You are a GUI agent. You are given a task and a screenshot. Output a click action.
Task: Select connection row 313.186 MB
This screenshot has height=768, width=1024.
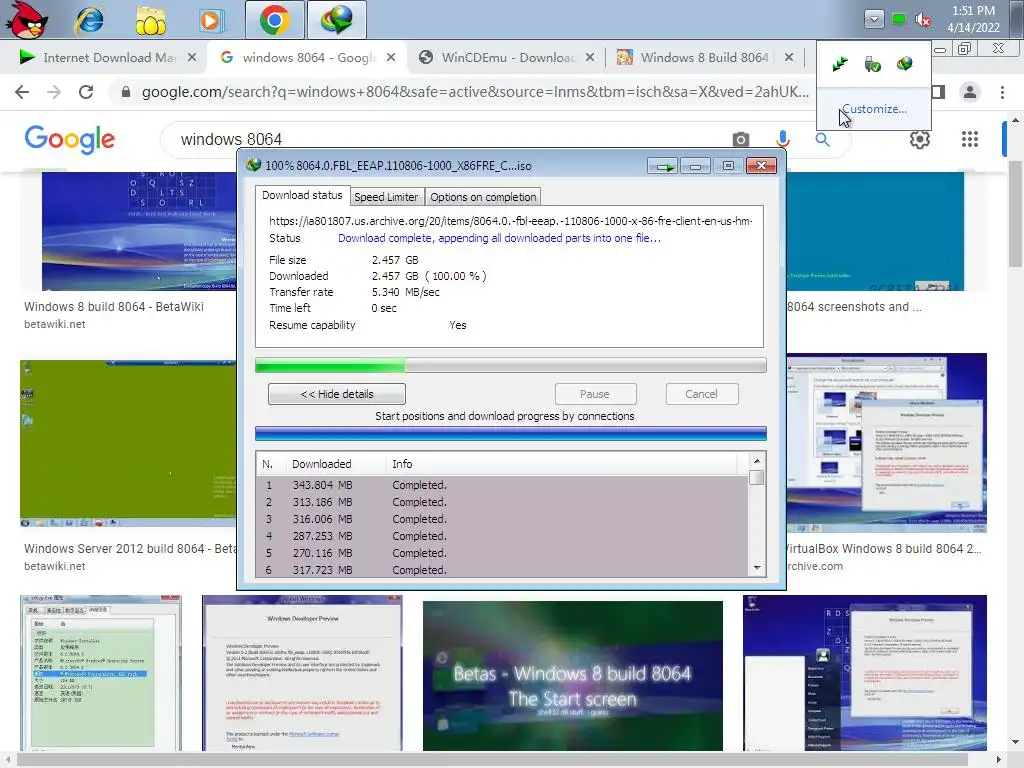tap(502, 502)
